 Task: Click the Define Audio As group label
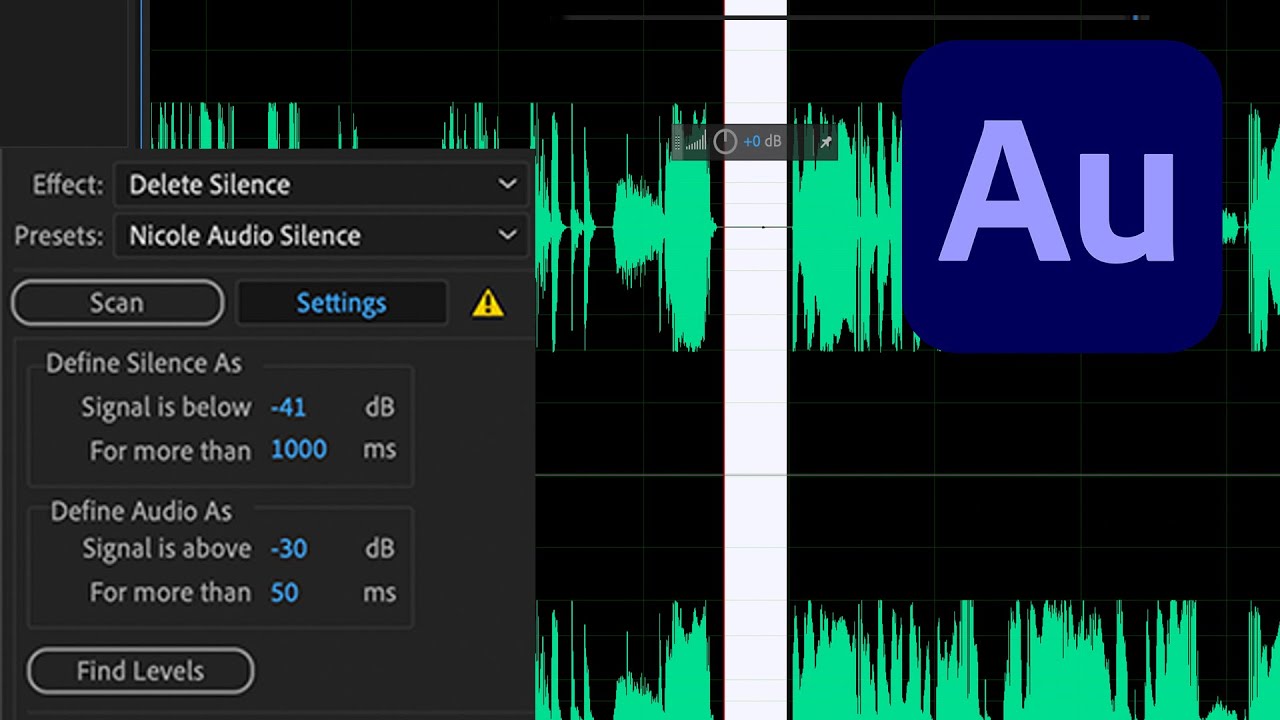click(141, 511)
